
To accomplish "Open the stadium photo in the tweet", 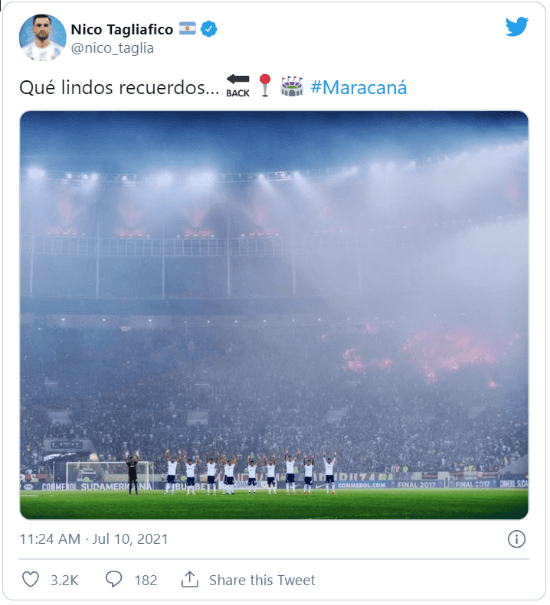I will pos(274,315).
